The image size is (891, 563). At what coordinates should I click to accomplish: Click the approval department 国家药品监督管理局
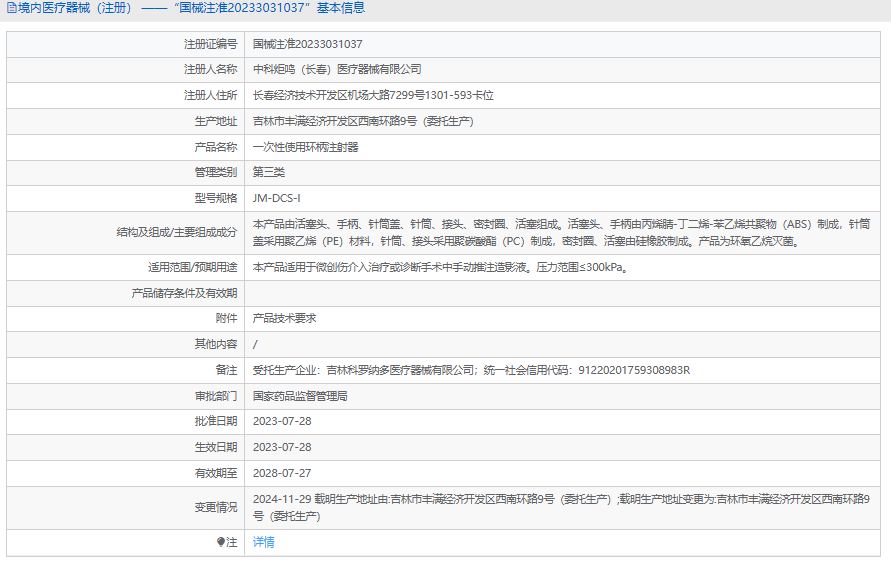point(300,396)
